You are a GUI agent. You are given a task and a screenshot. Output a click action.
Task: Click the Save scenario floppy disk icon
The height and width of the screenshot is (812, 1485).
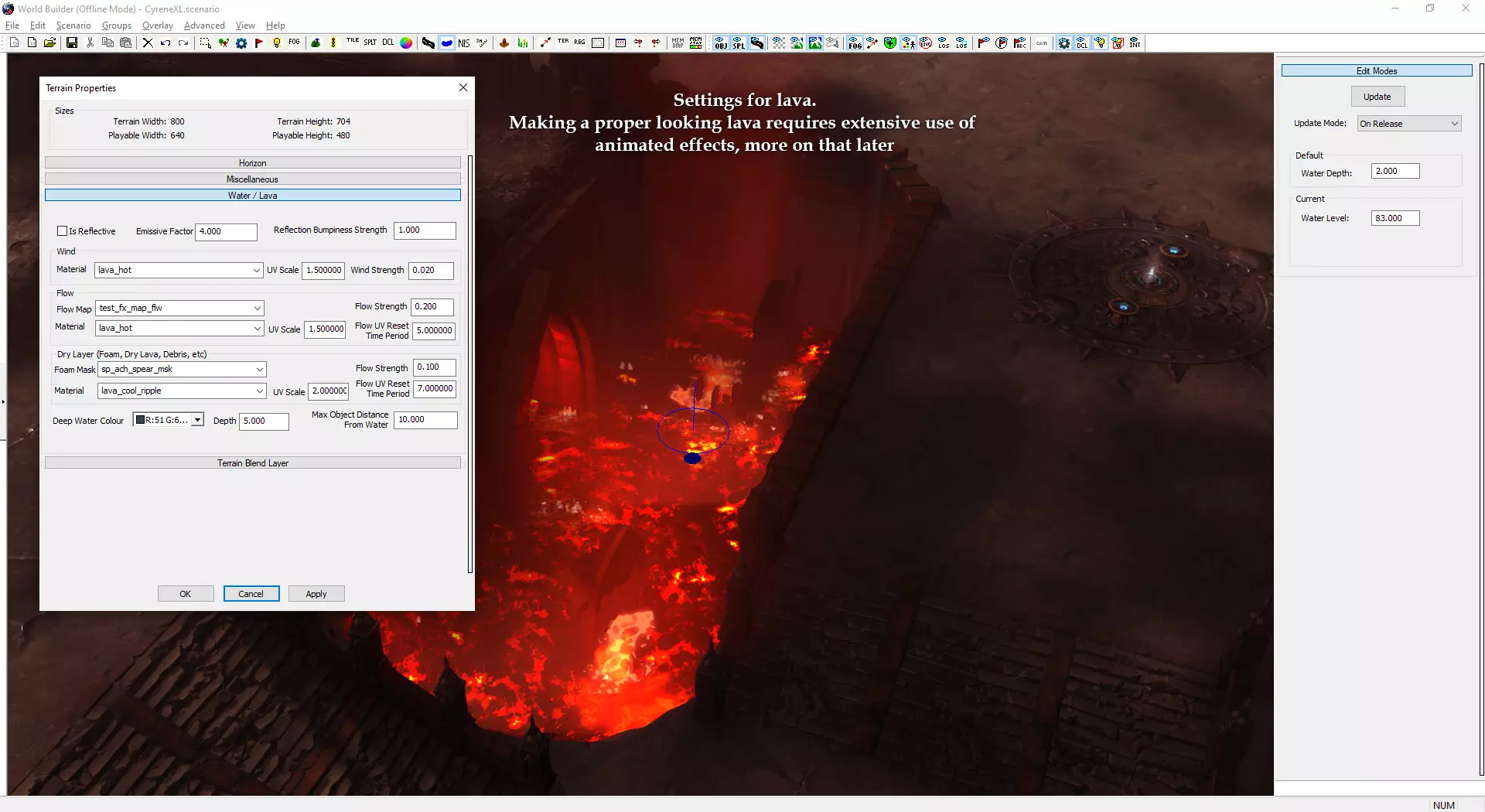tap(72, 43)
